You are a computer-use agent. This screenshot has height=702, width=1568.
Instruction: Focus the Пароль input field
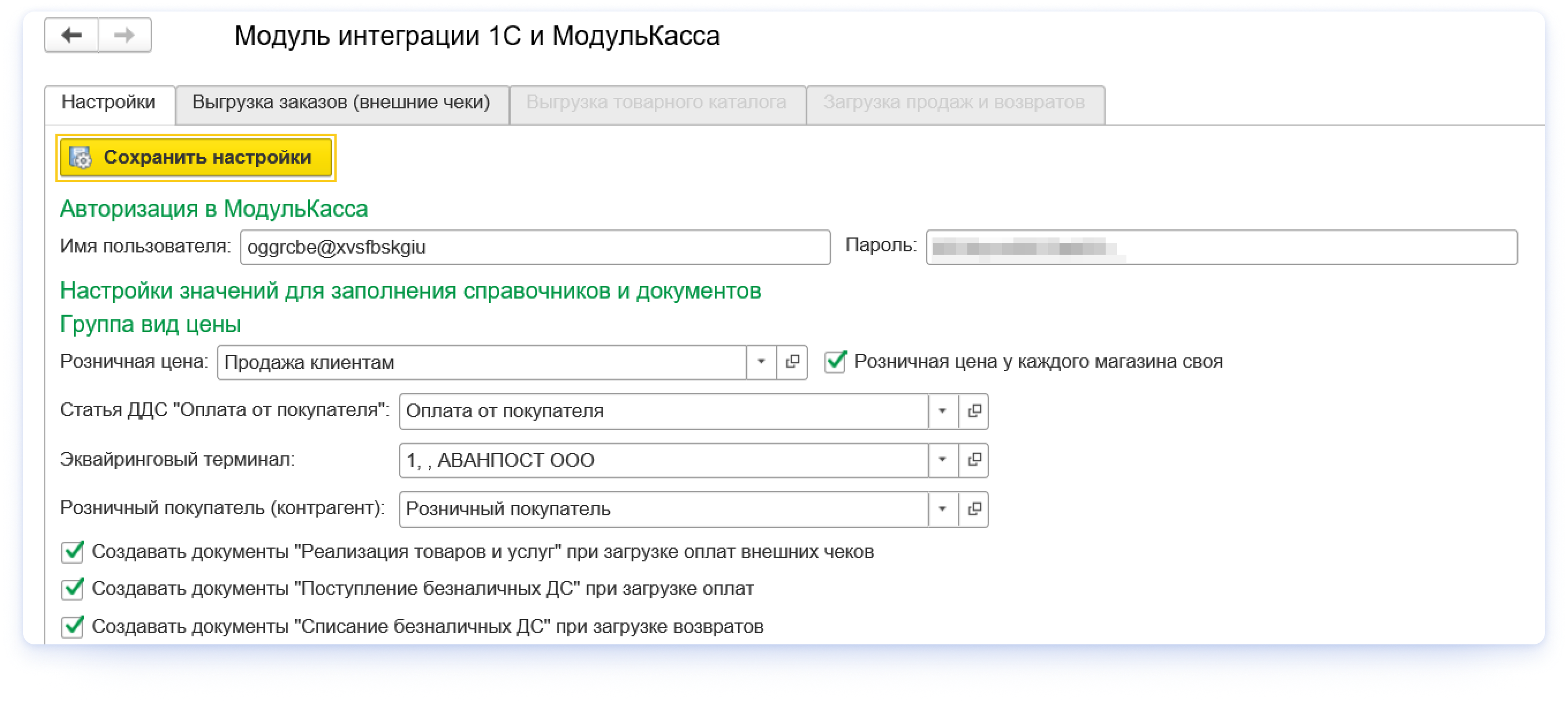pos(1221,247)
